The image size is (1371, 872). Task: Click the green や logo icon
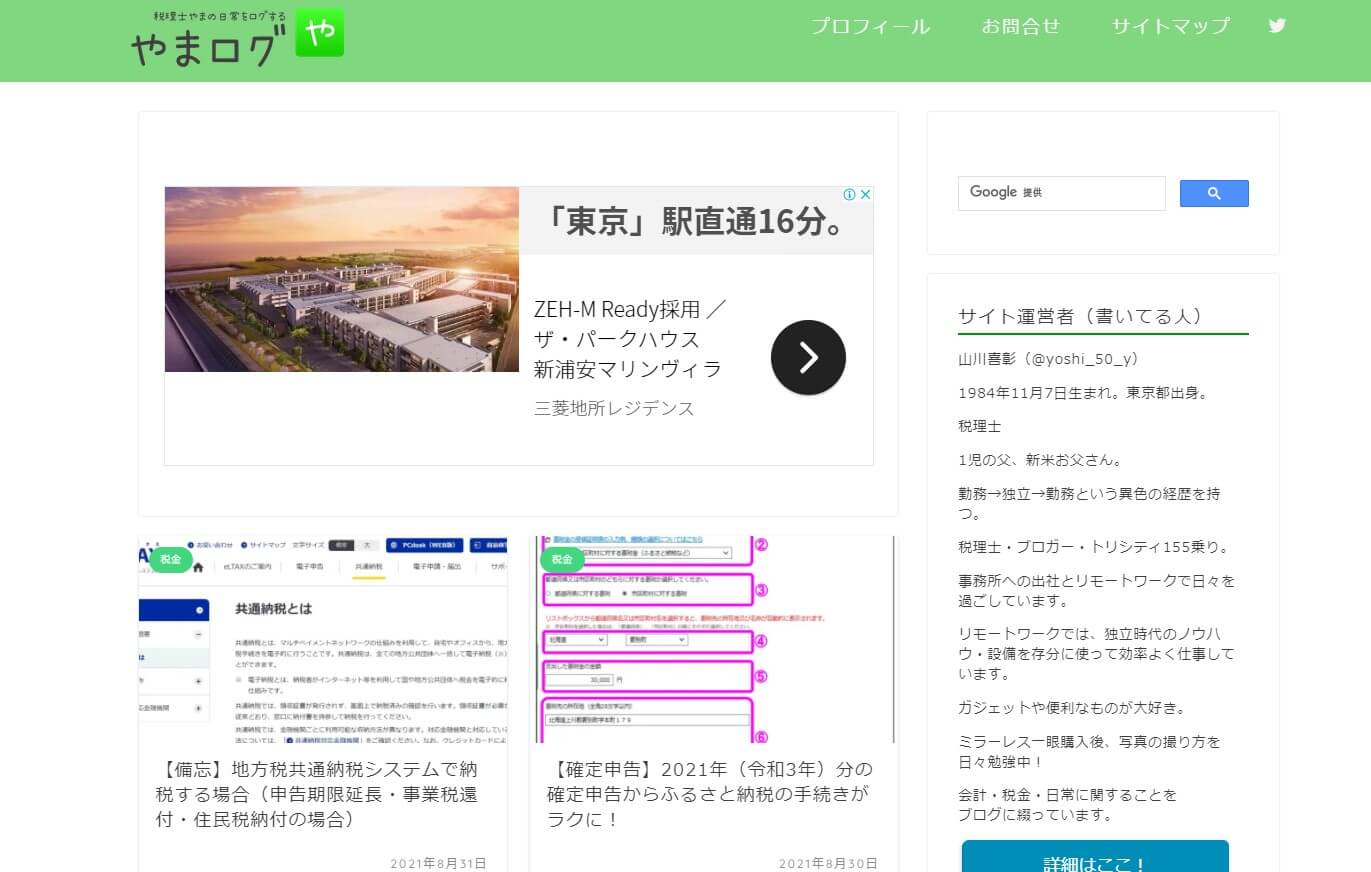coord(320,32)
